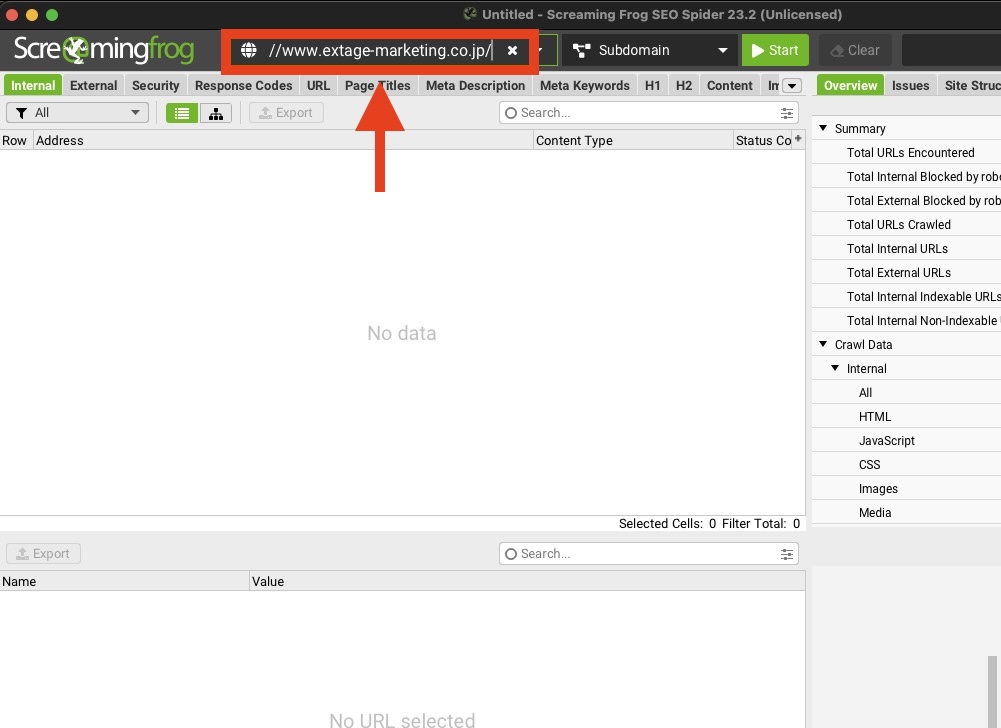This screenshot has height=728, width=1001.
Task: Click the Screaming Frog logo
Action: pos(104,49)
